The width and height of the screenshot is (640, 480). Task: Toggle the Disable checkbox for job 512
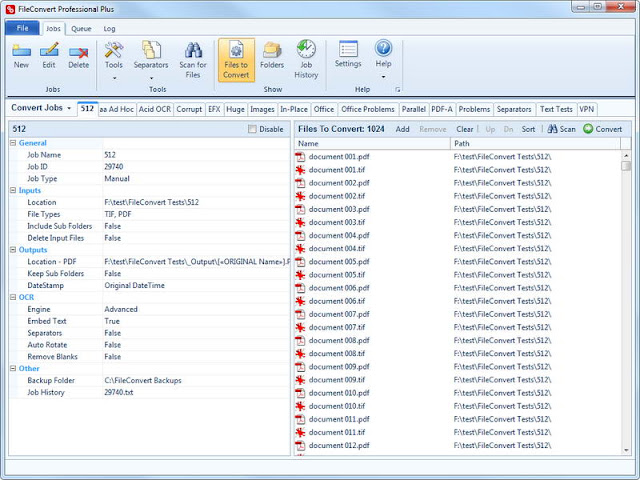[252, 129]
